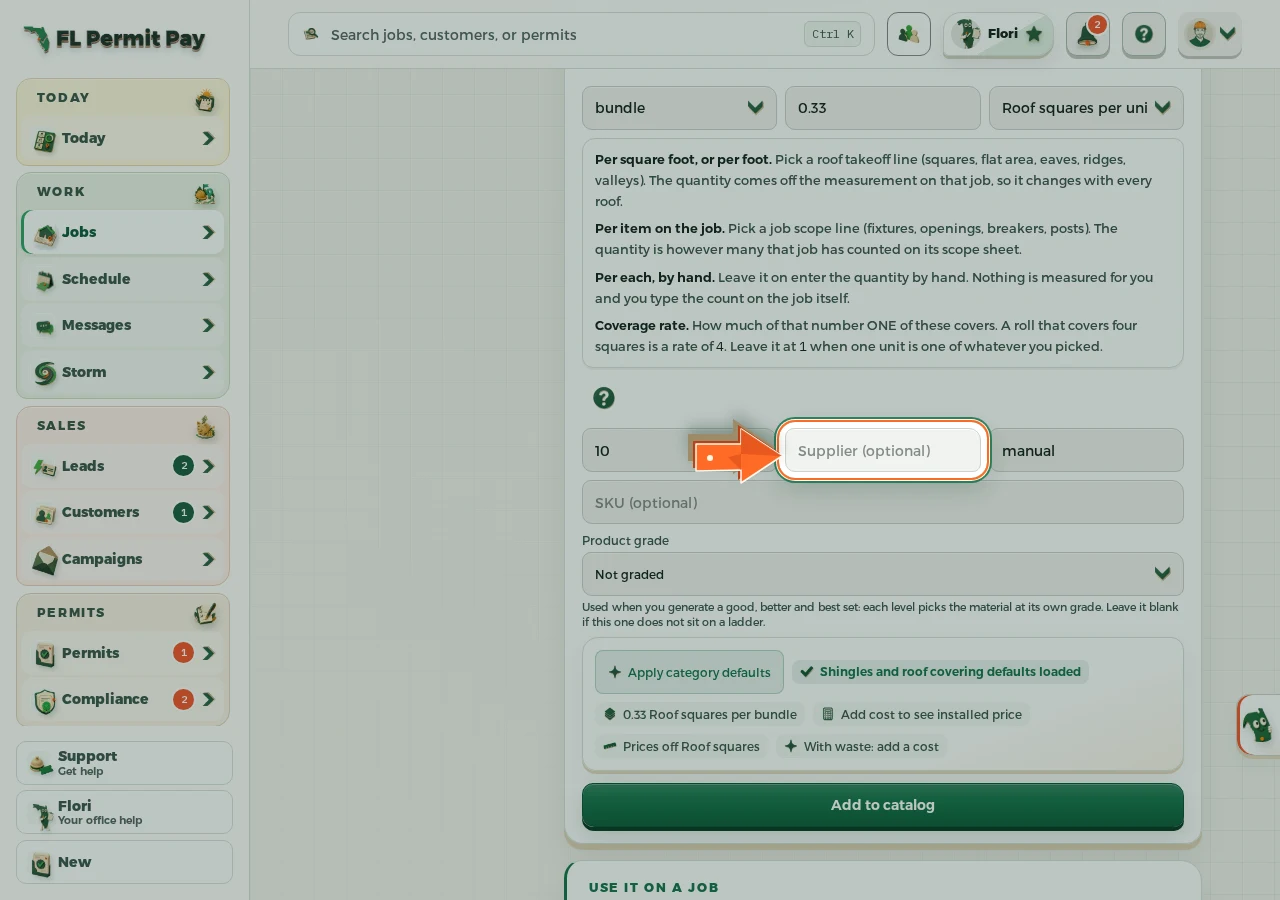This screenshot has height=900, width=1280.
Task: Click the sparkle icon on Apply category defaults
Action: tap(615, 672)
